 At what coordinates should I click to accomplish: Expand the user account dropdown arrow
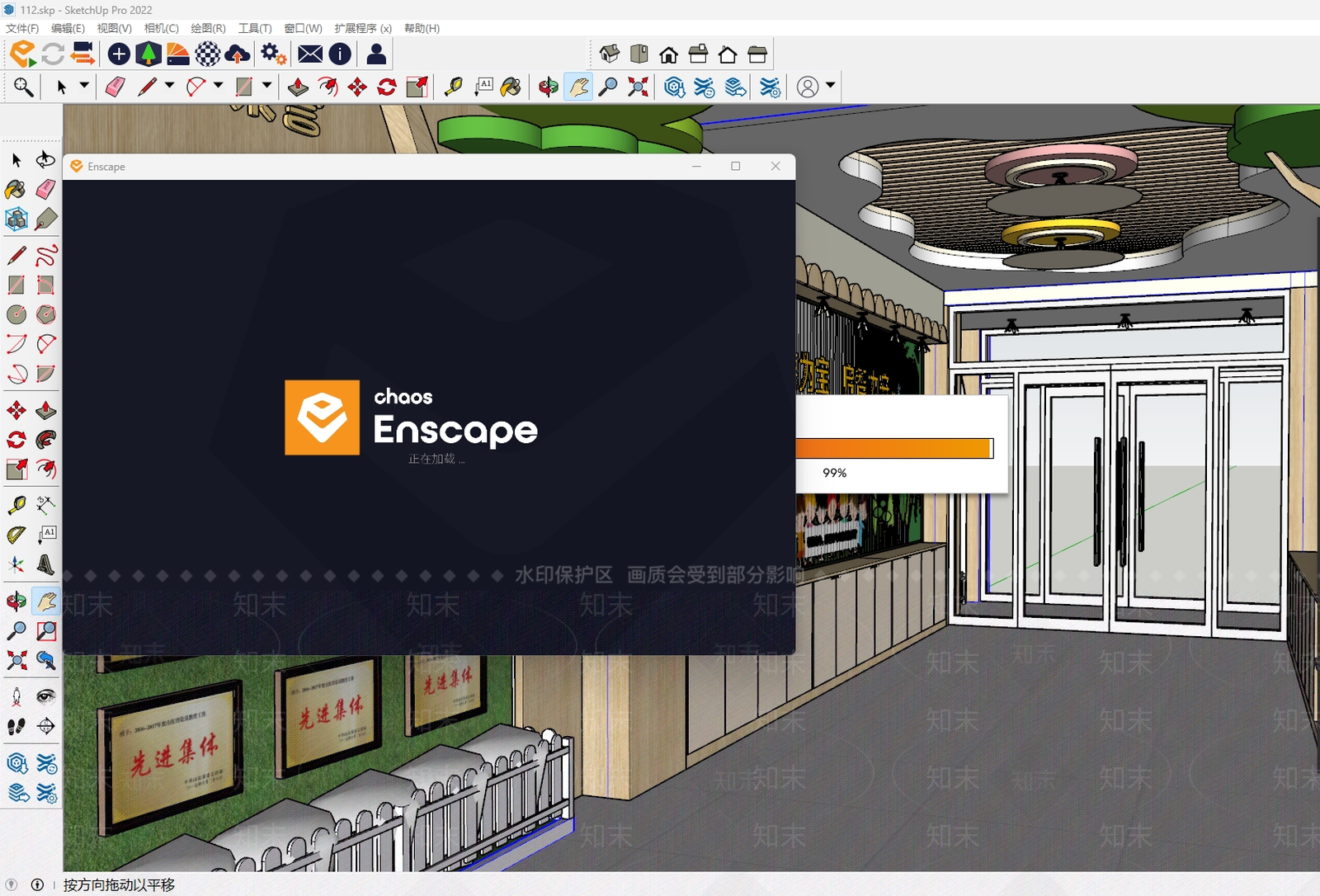(x=830, y=85)
